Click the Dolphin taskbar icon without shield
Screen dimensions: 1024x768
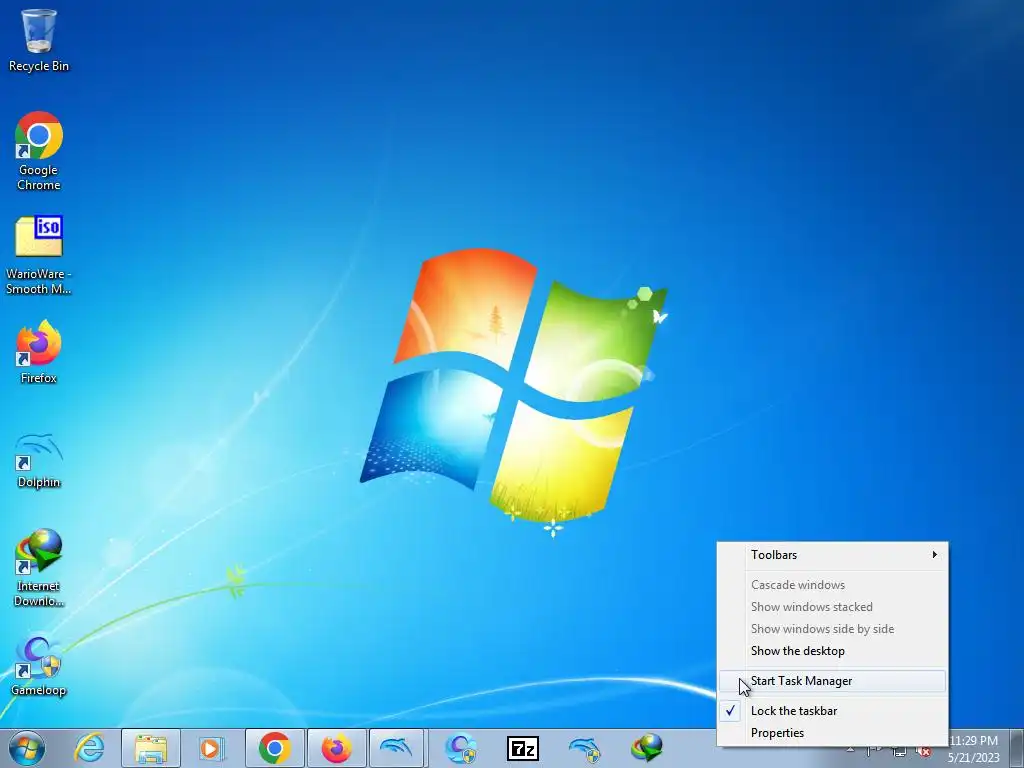click(396, 748)
